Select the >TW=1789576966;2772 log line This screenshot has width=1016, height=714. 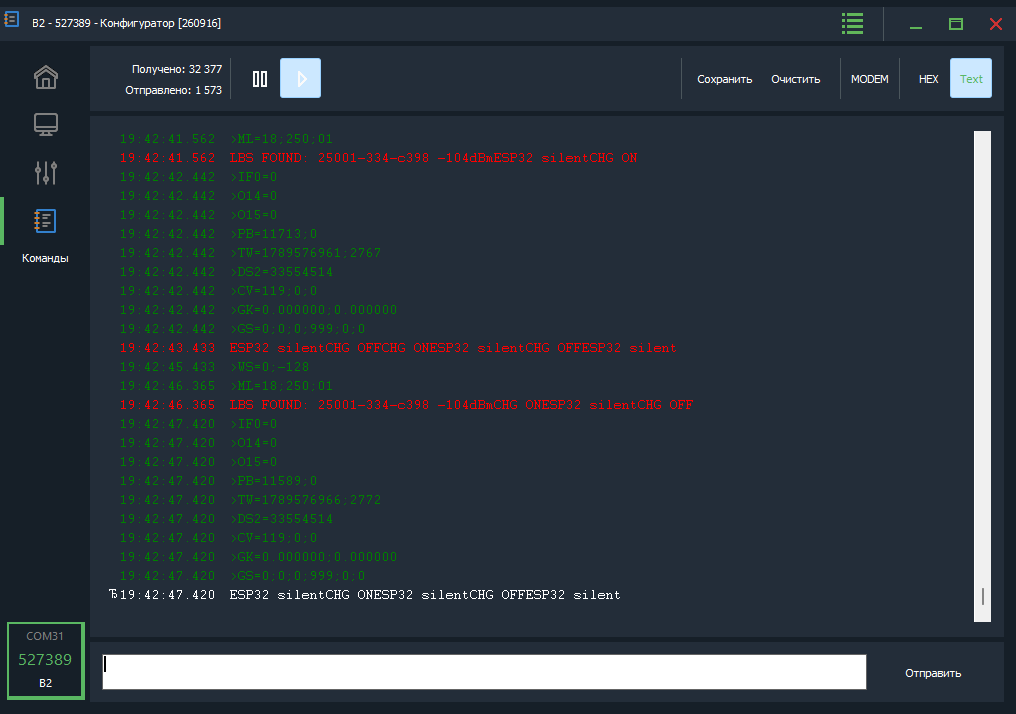click(x=250, y=500)
